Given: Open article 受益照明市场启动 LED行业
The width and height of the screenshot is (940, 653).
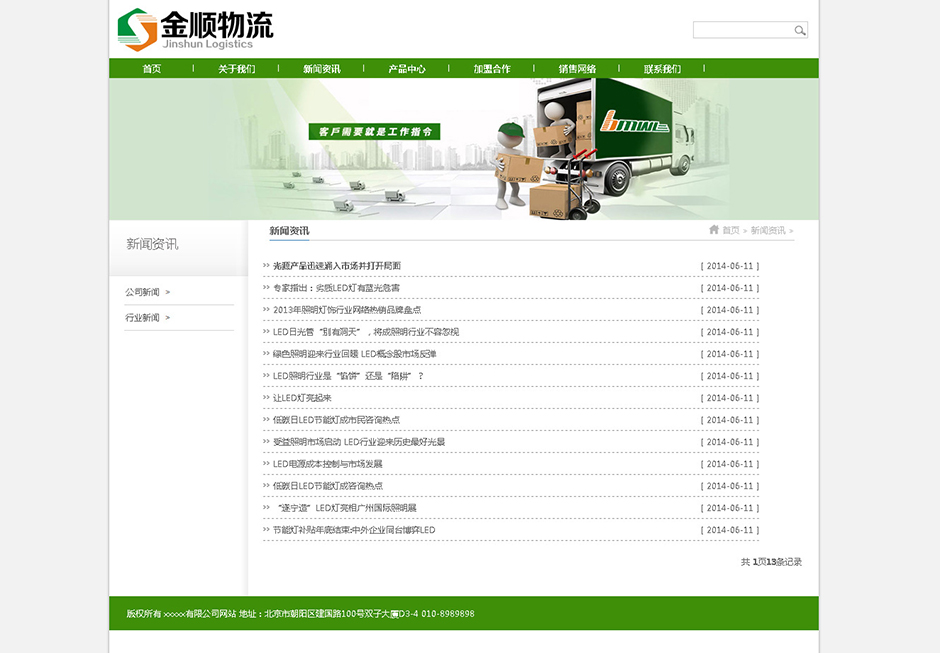Looking at the screenshot, I should (359, 442).
